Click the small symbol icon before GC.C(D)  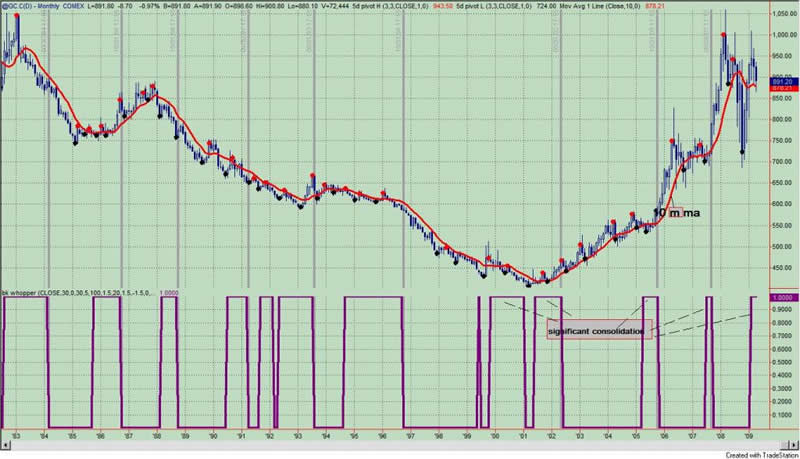coord(5,5)
